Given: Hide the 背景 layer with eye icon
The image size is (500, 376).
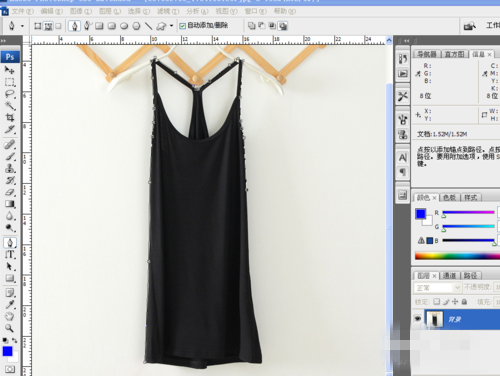Looking at the screenshot, I should tap(418, 319).
